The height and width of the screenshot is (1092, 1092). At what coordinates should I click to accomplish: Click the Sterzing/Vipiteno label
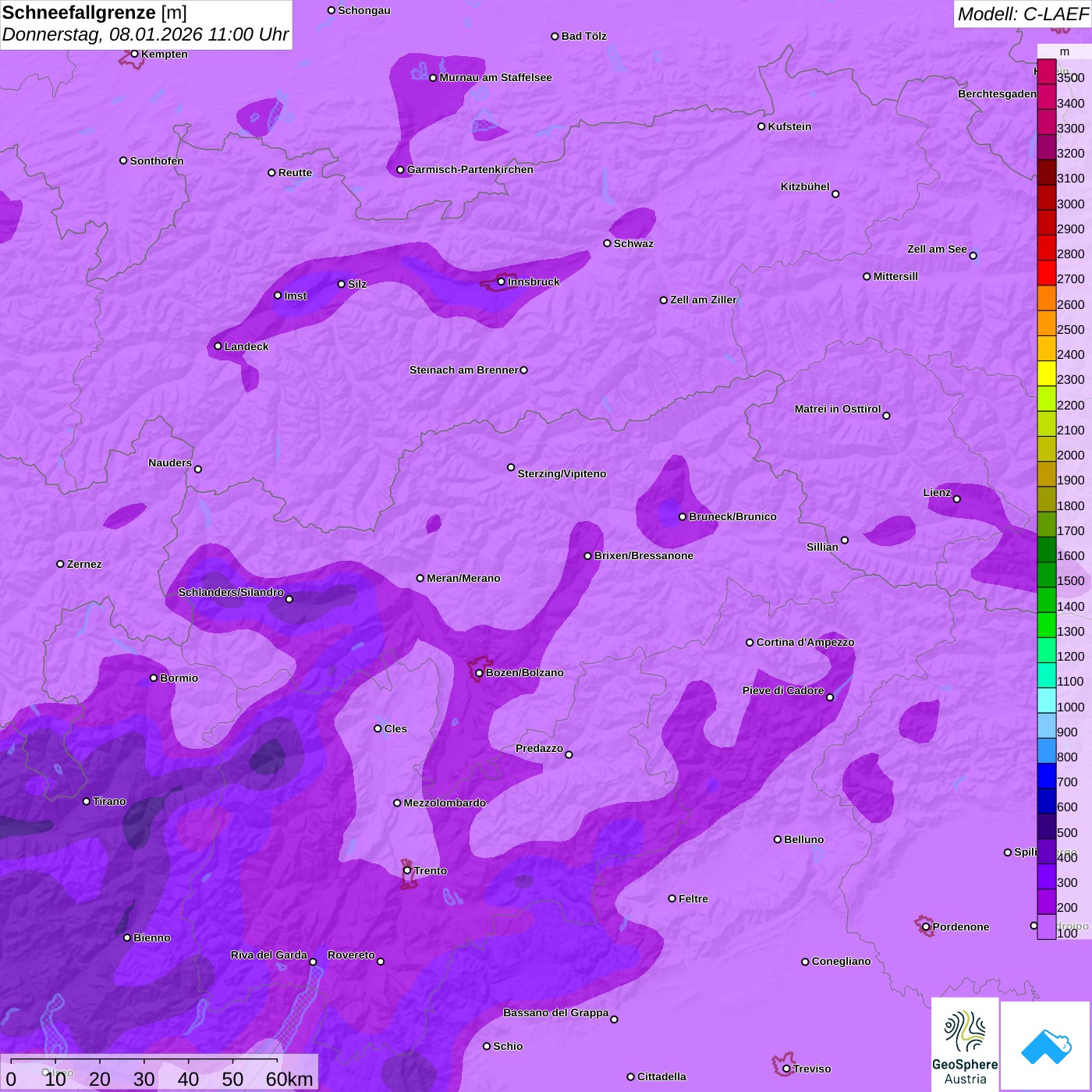point(562,473)
